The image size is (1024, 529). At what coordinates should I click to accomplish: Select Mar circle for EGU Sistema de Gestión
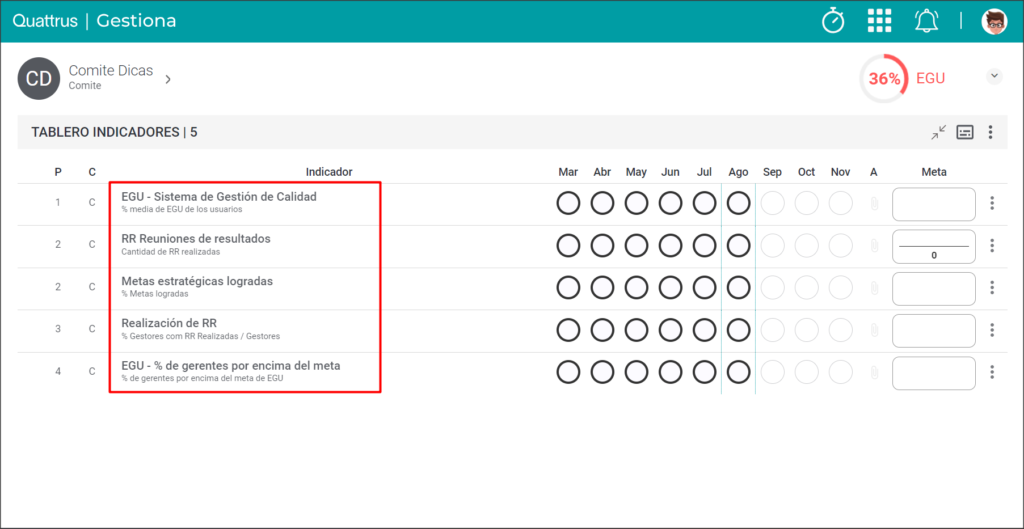point(568,203)
